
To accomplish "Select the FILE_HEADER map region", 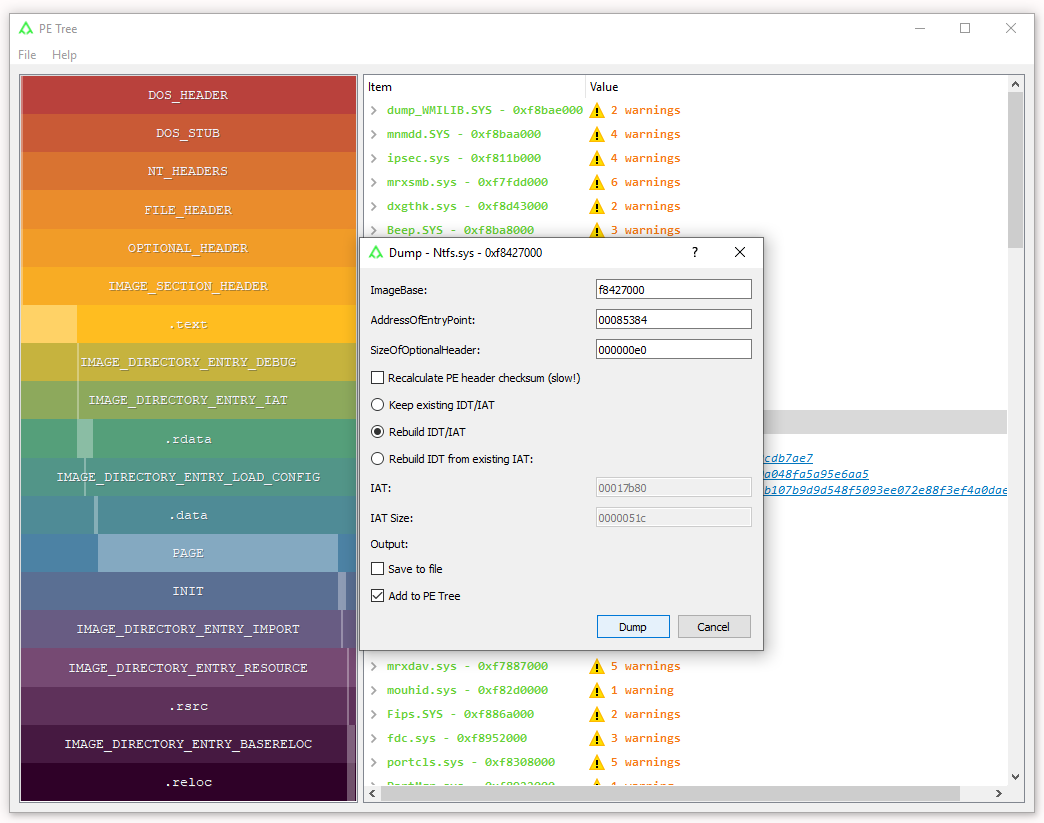I will point(188,210).
